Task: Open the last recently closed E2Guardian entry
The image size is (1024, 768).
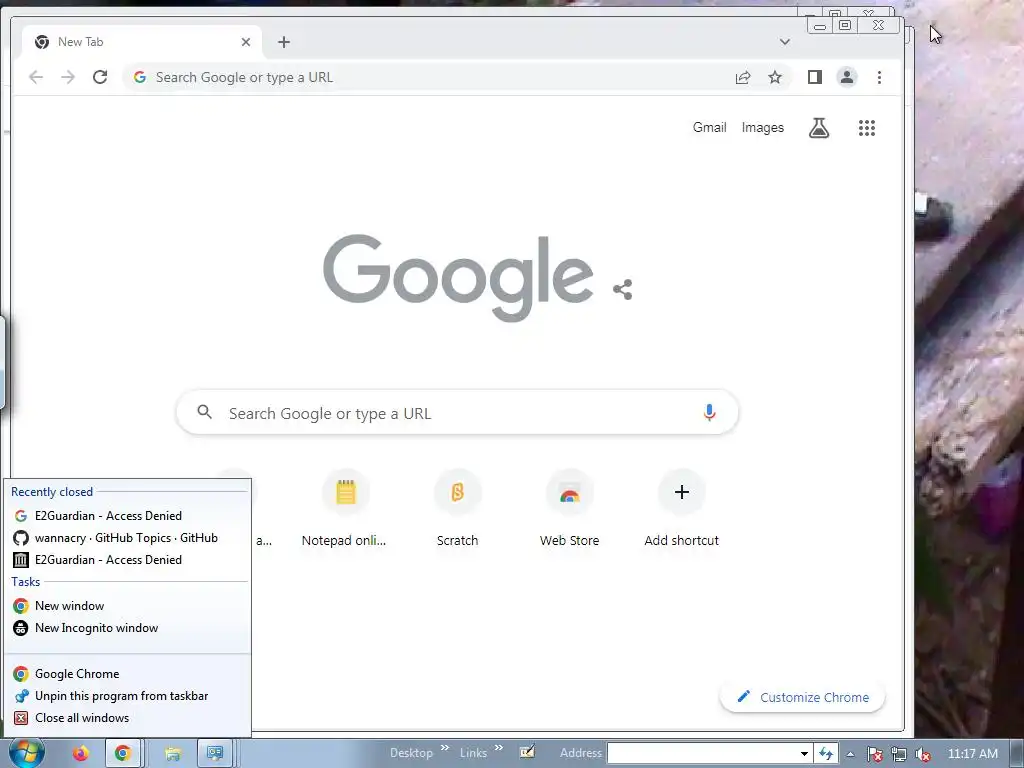Action: click(x=128, y=560)
